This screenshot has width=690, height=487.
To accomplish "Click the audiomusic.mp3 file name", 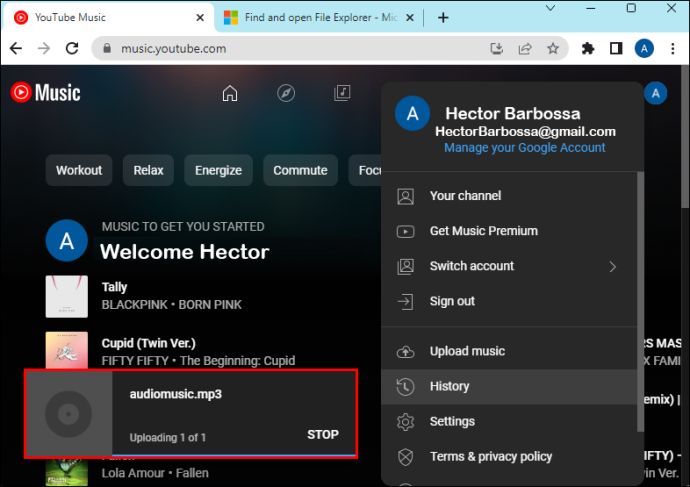I will point(176,394).
